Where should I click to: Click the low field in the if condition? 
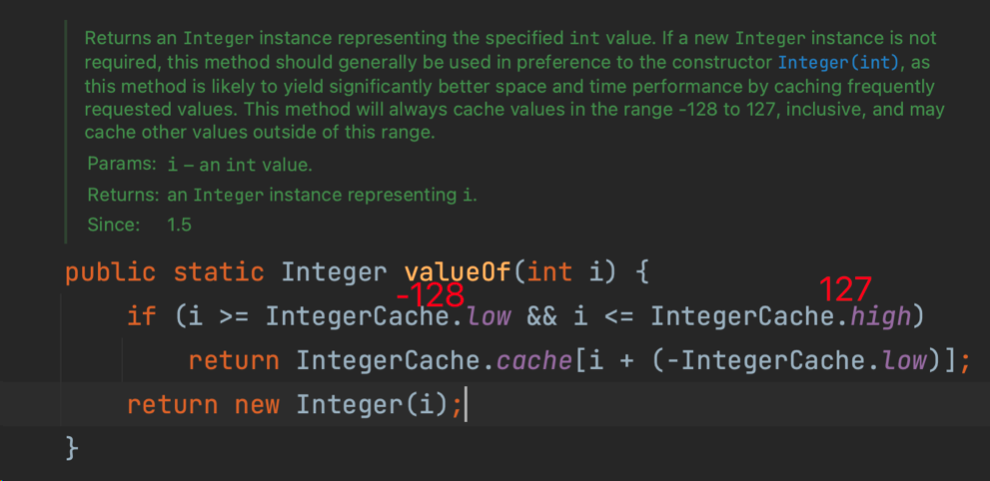[489, 317]
